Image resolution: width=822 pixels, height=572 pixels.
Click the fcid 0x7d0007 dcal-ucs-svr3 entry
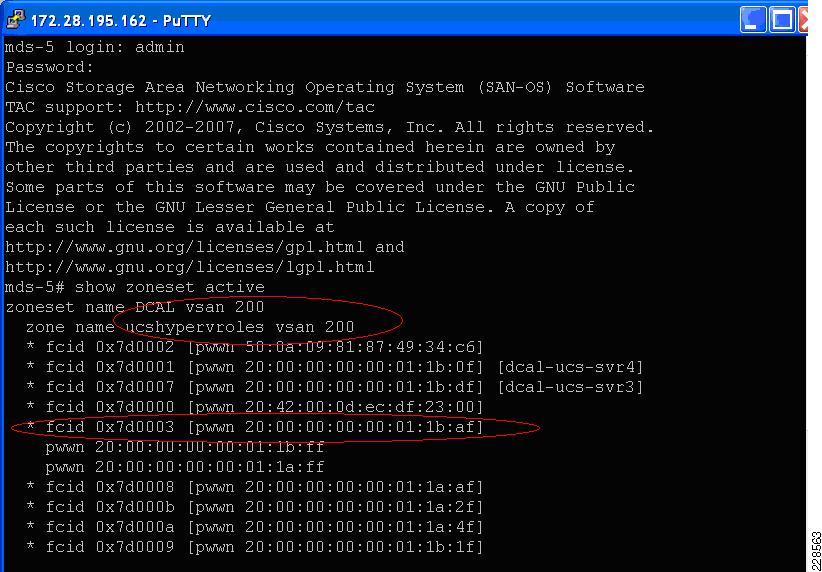click(x=334, y=386)
